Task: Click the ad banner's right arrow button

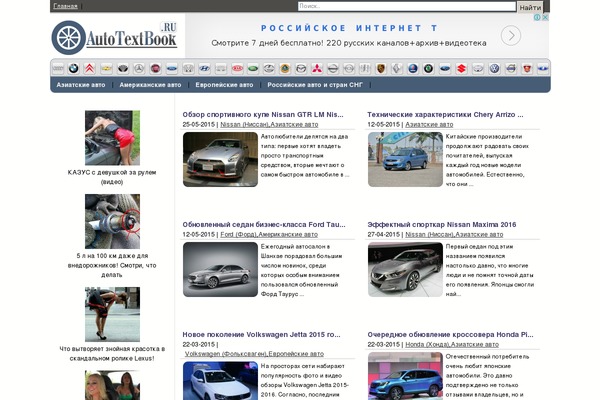Action: (511, 36)
